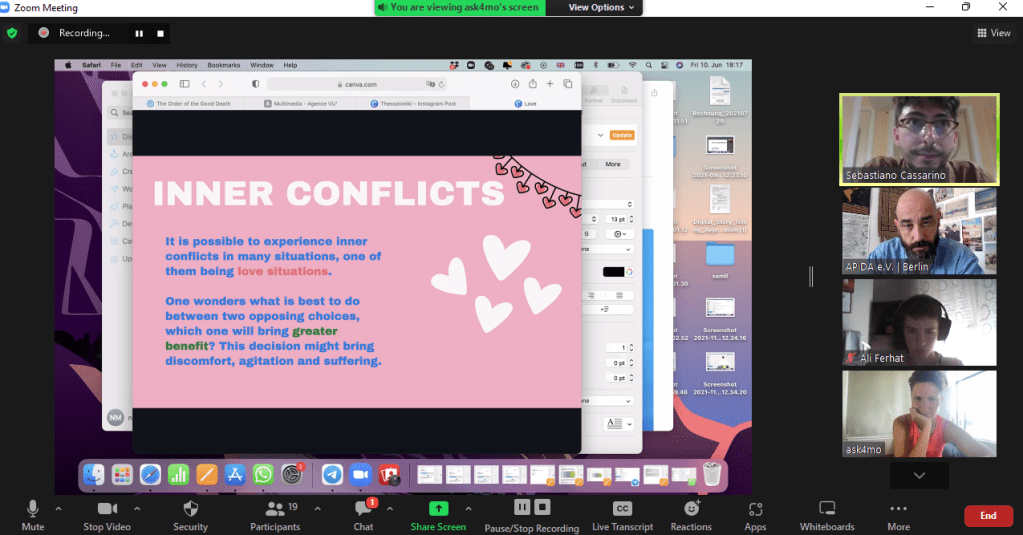Select Sebastiano Cassarino's video thumbnail
1023x535 pixels.
(x=919, y=139)
